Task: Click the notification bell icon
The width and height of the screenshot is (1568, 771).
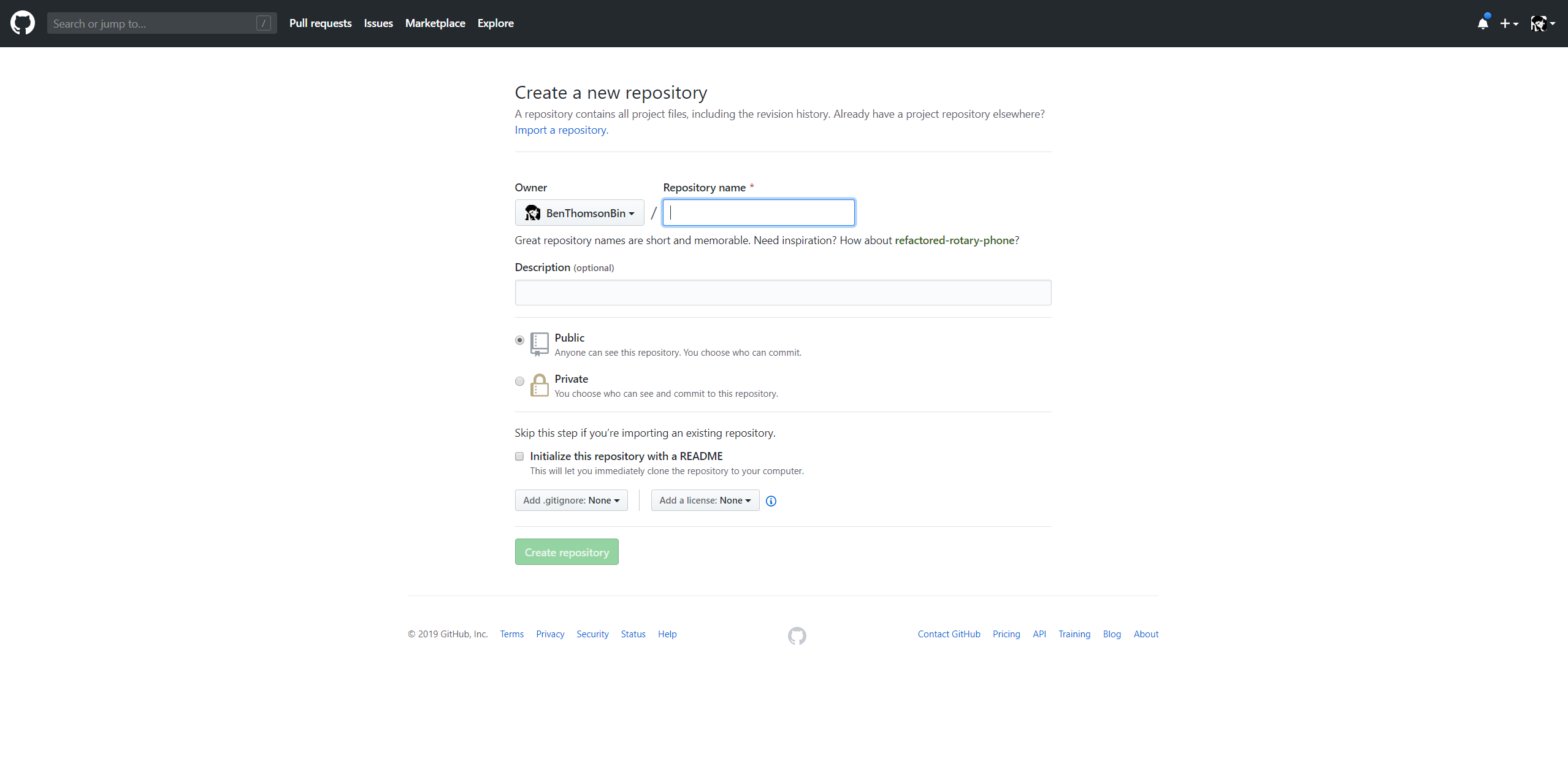Action: pyautogui.click(x=1483, y=23)
